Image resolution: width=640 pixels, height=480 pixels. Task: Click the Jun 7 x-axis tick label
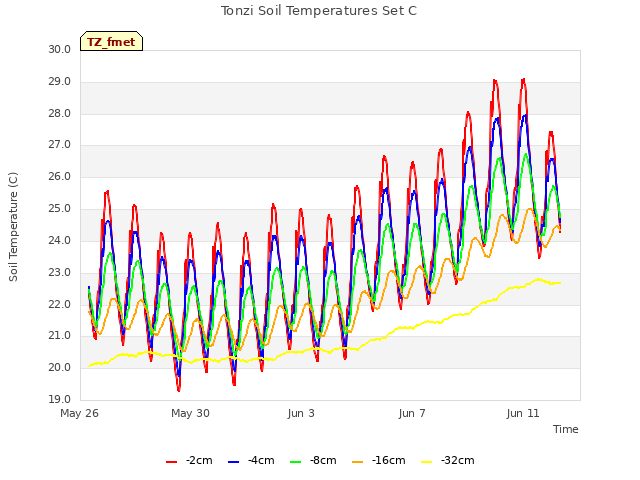click(x=412, y=413)
